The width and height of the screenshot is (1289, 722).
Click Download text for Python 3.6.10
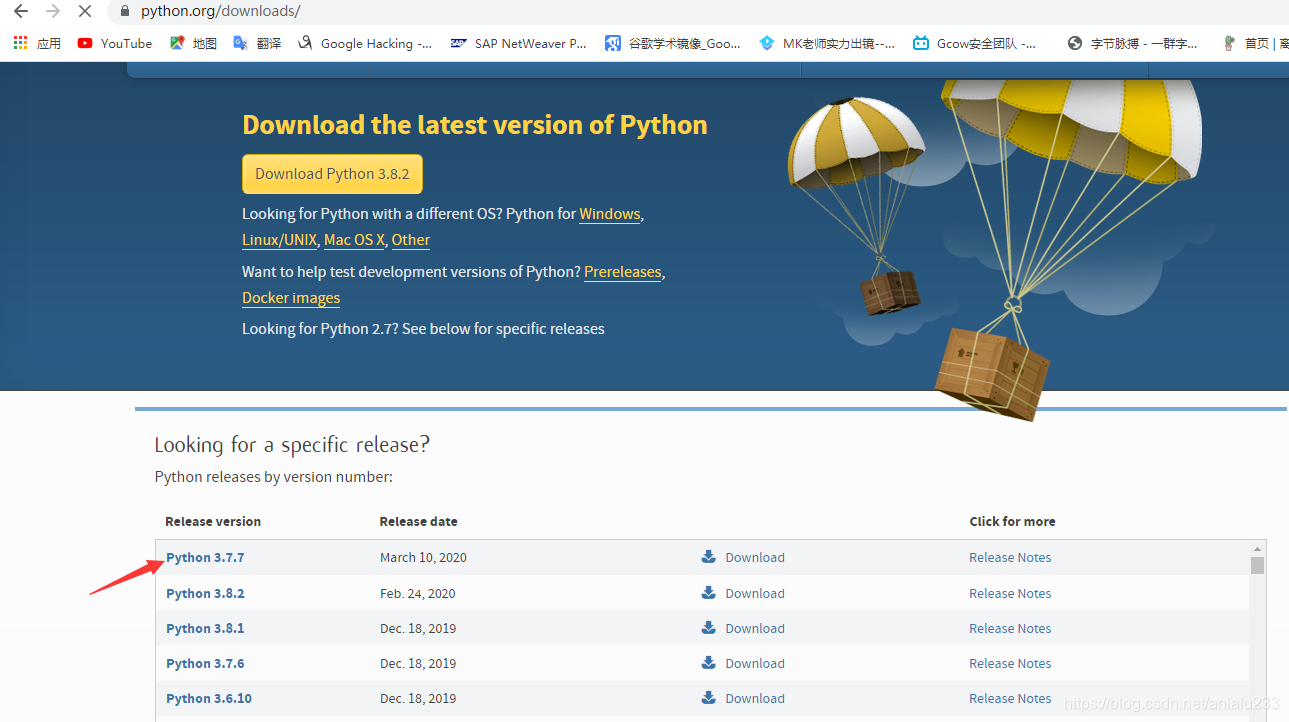(755, 698)
